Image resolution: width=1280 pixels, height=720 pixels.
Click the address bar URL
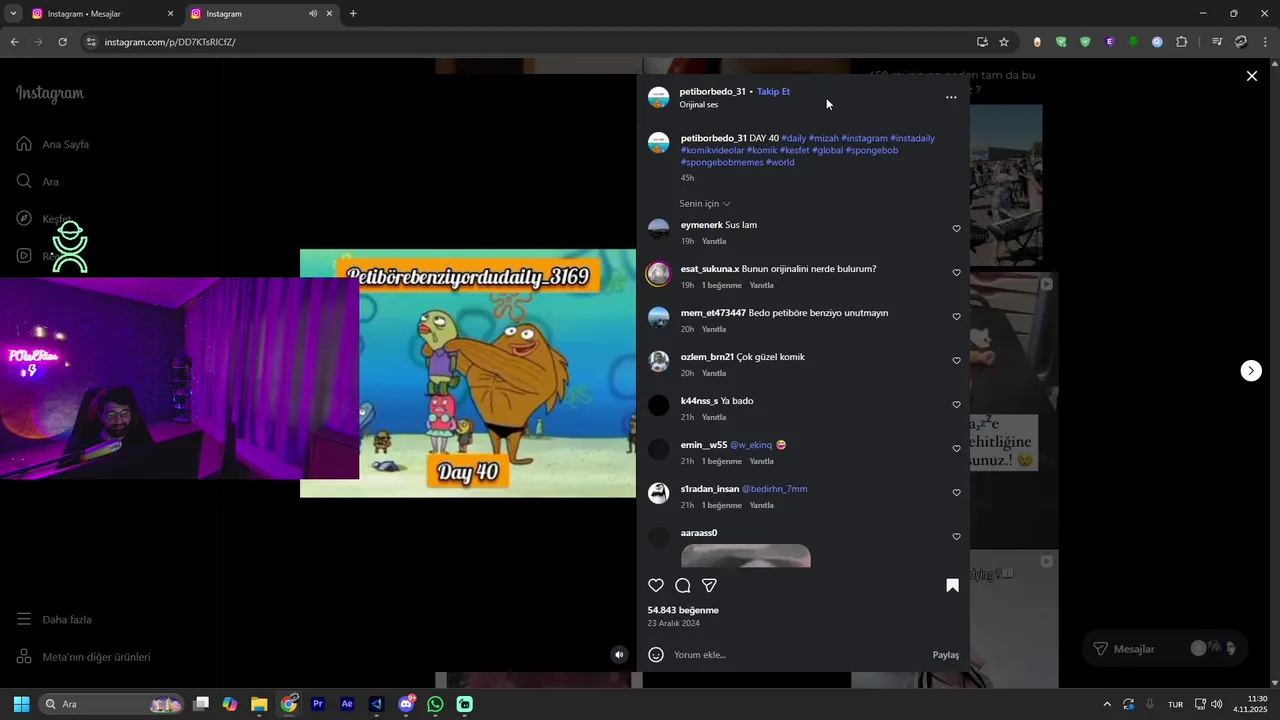[x=170, y=42]
